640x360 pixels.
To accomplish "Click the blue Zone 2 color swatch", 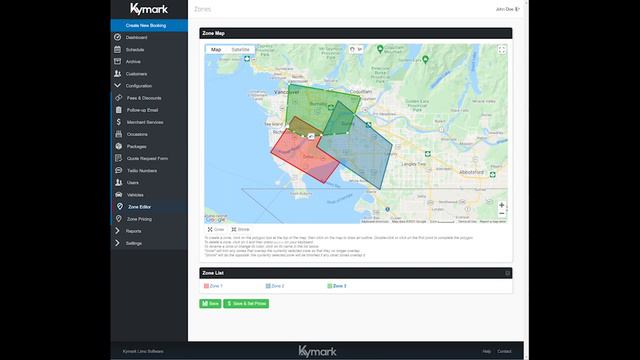I will point(268,286).
